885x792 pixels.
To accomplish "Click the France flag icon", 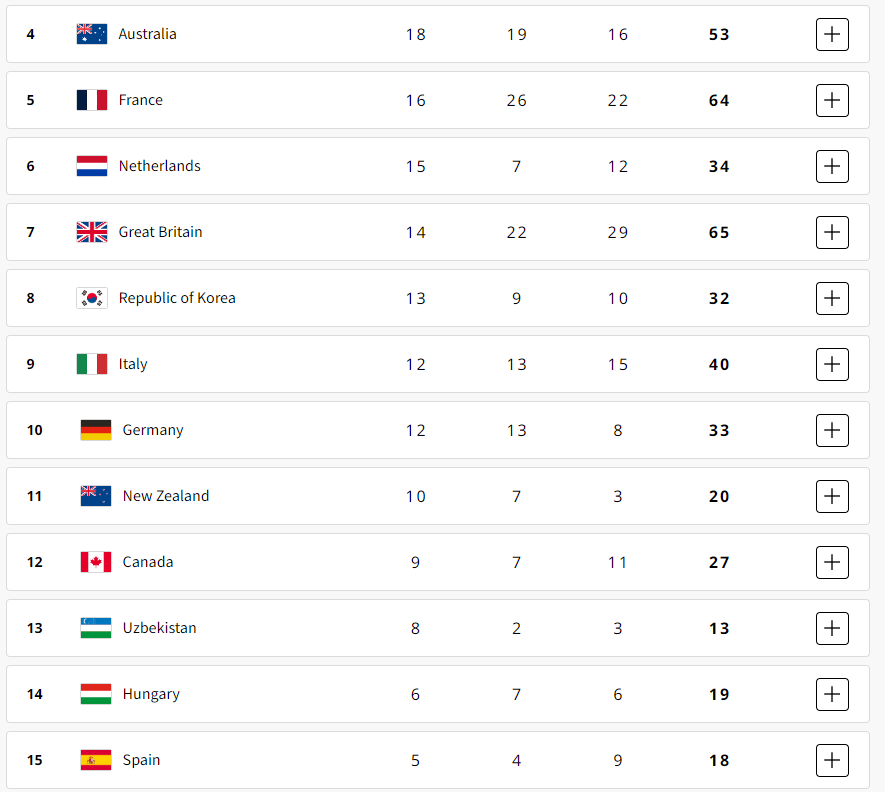I will pyautogui.click(x=91, y=100).
